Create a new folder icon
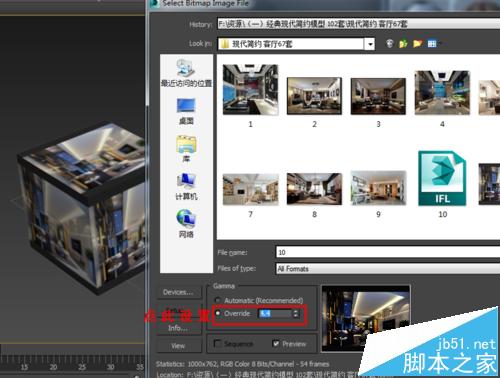 coord(417,43)
